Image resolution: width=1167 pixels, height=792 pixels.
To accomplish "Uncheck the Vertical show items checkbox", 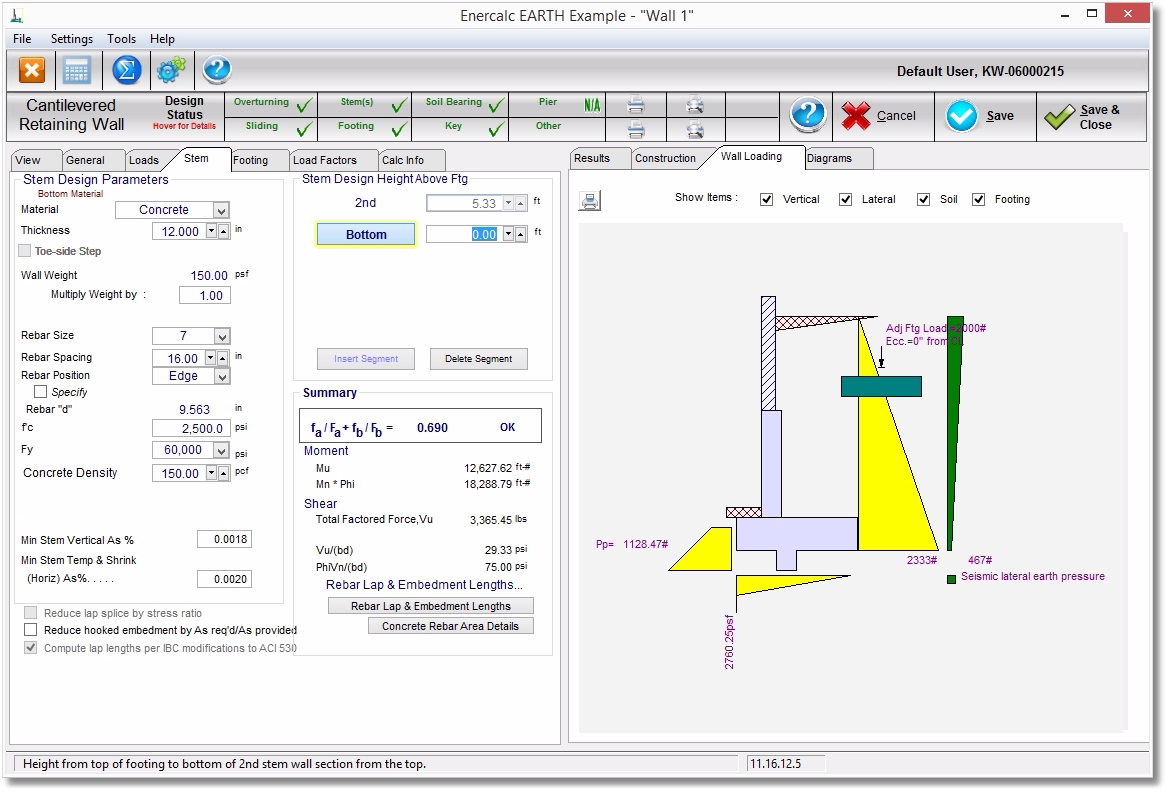I will click(x=767, y=200).
